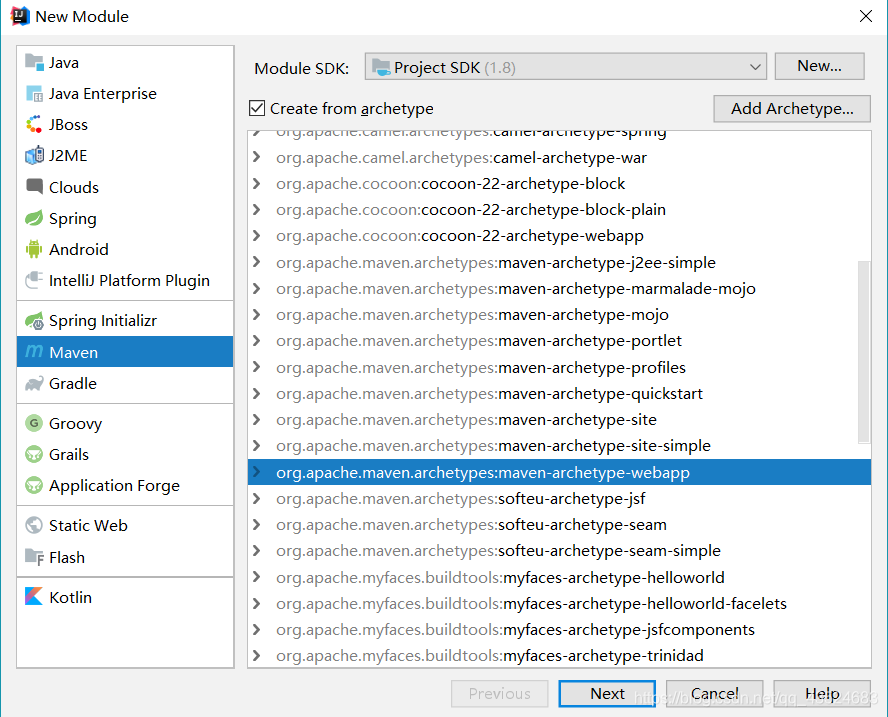Click Add Archetype... button
The height and width of the screenshot is (717, 888).
(x=792, y=108)
